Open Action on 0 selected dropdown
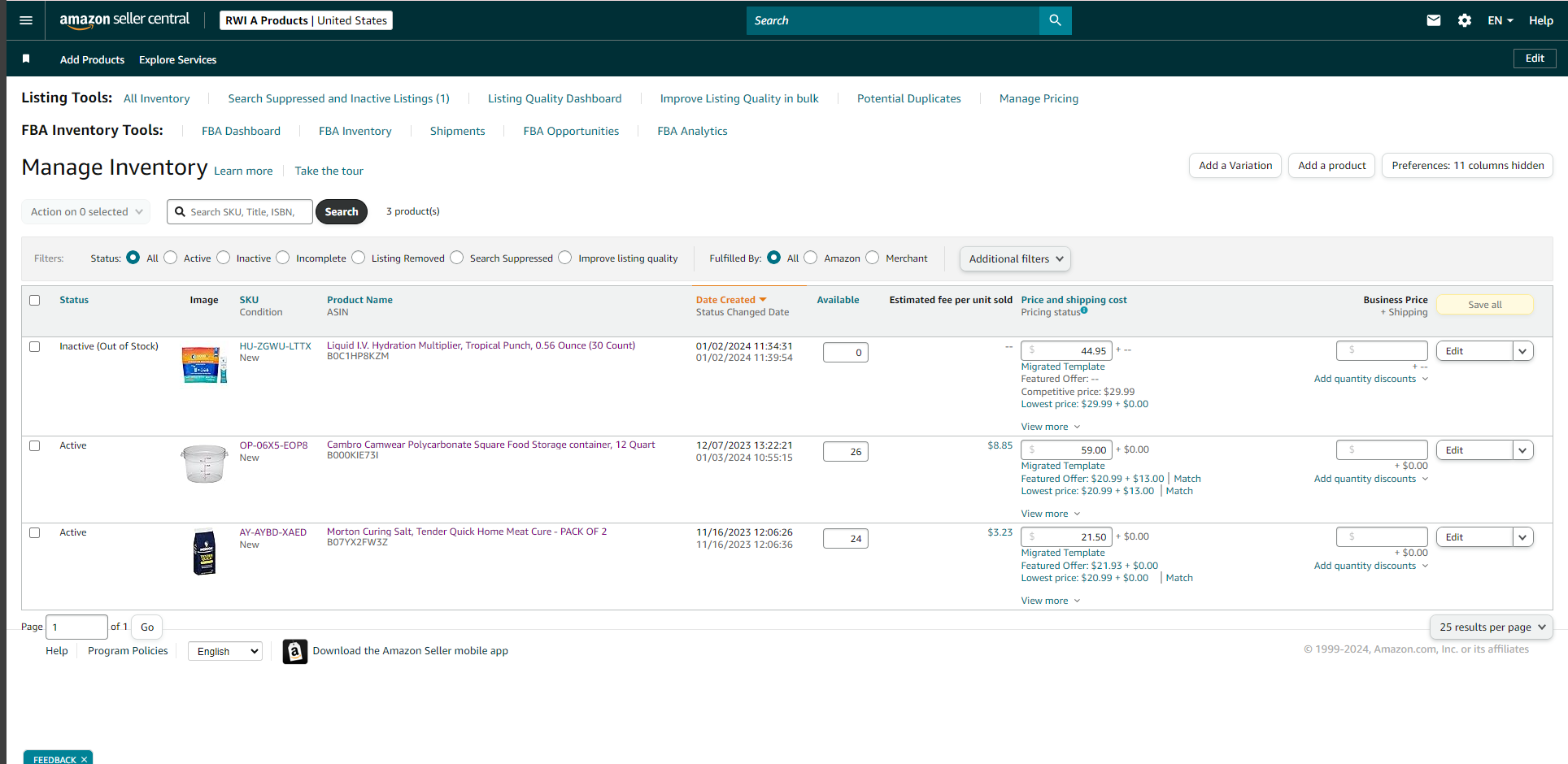 [x=85, y=211]
